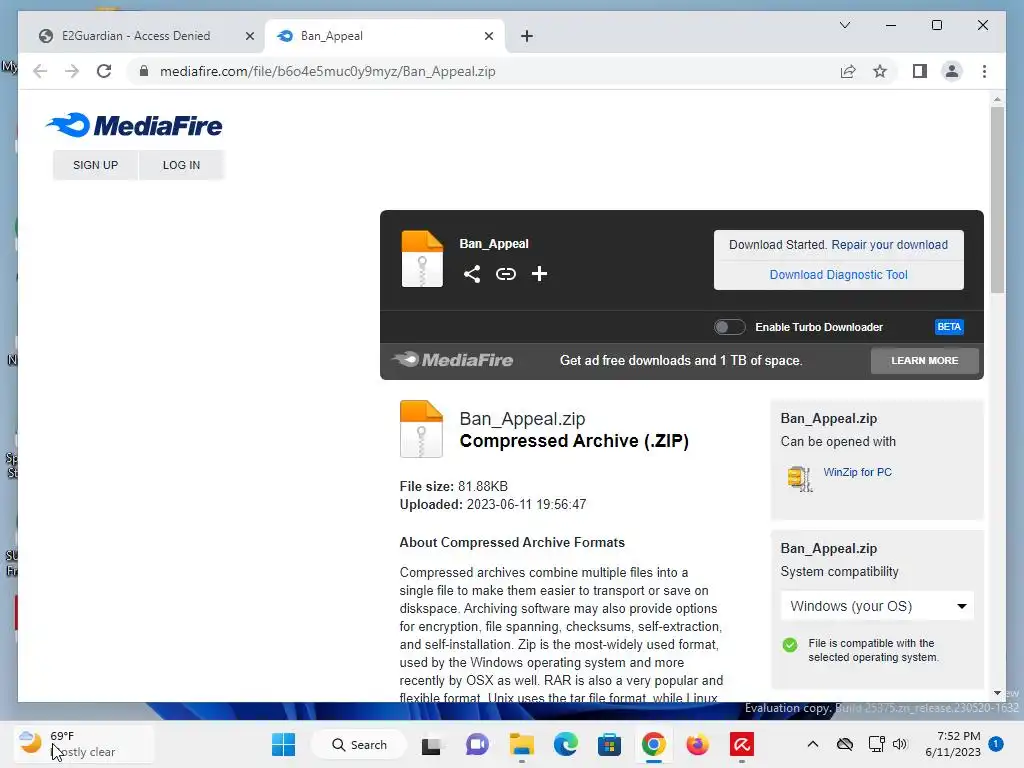
Task: Click the LOG IN button
Action: click(x=182, y=165)
